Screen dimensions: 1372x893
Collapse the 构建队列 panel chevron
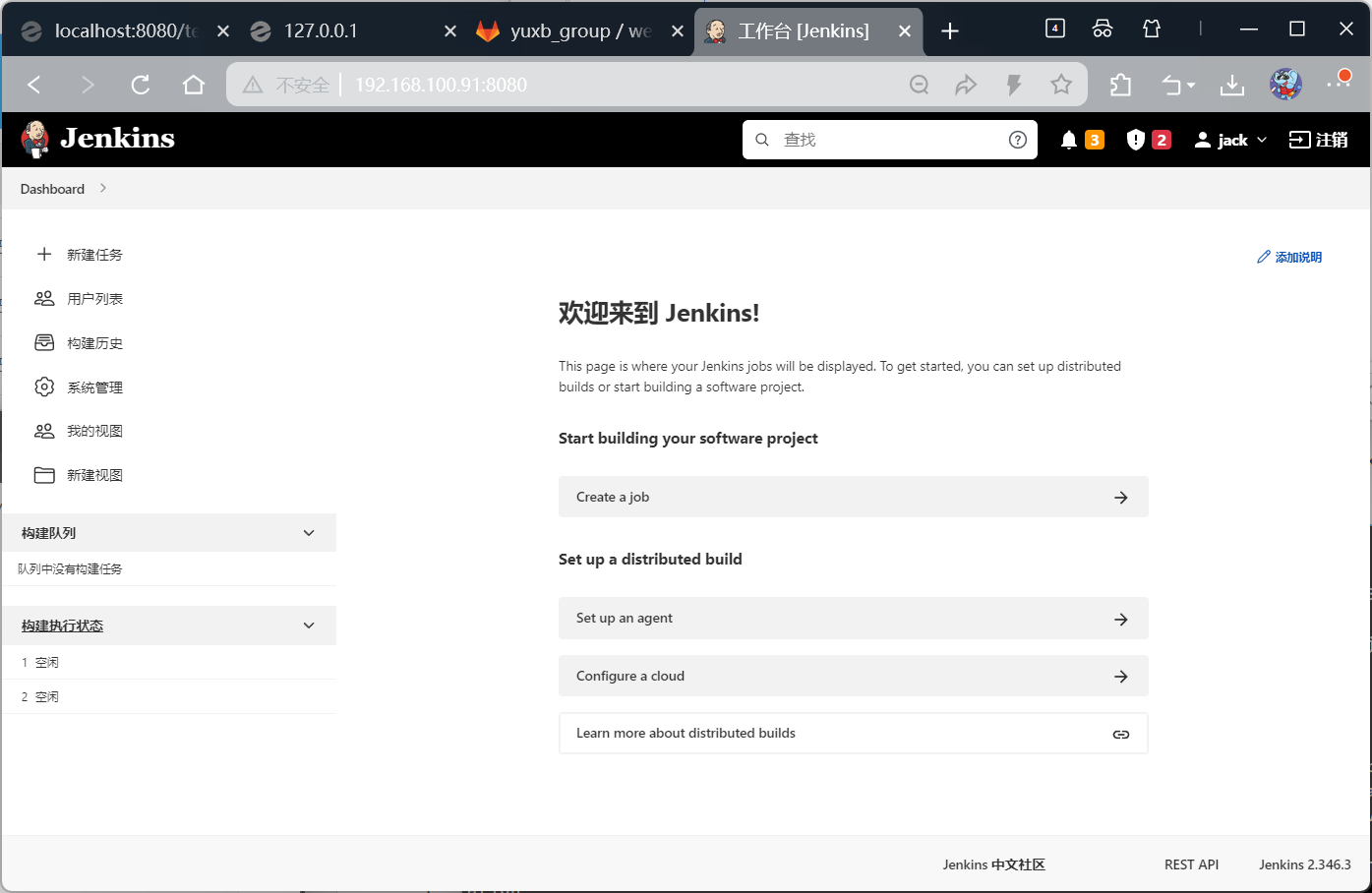coord(309,533)
